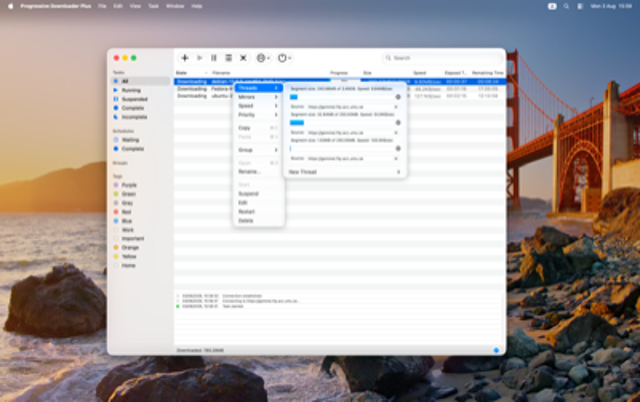Viewport: 640px width, 402px height.
Task: Click the blue indicator in status bar corner
Action: [x=496, y=350]
